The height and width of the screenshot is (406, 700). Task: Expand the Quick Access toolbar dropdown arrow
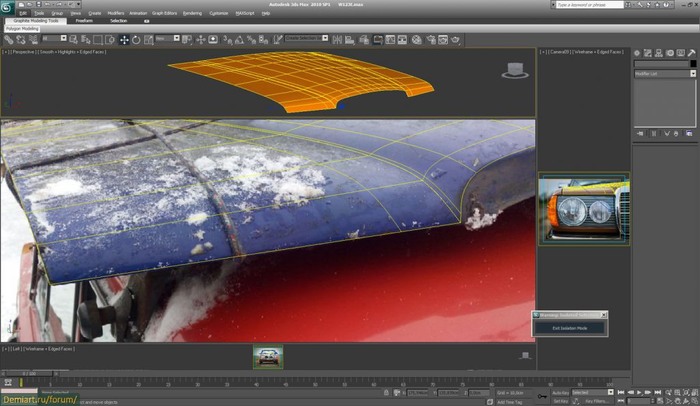[79, 4]
